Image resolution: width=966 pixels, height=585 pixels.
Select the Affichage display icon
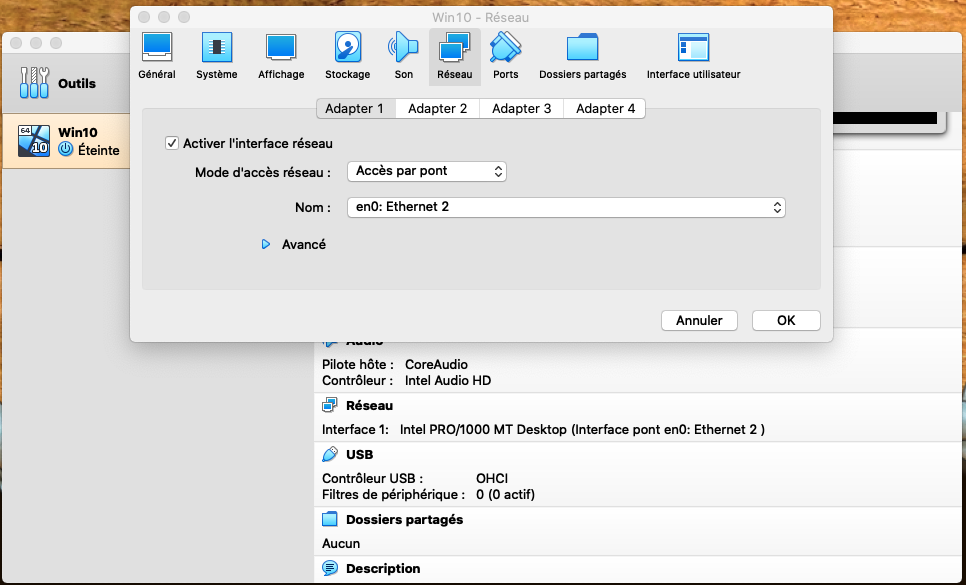tap(281, 48)
